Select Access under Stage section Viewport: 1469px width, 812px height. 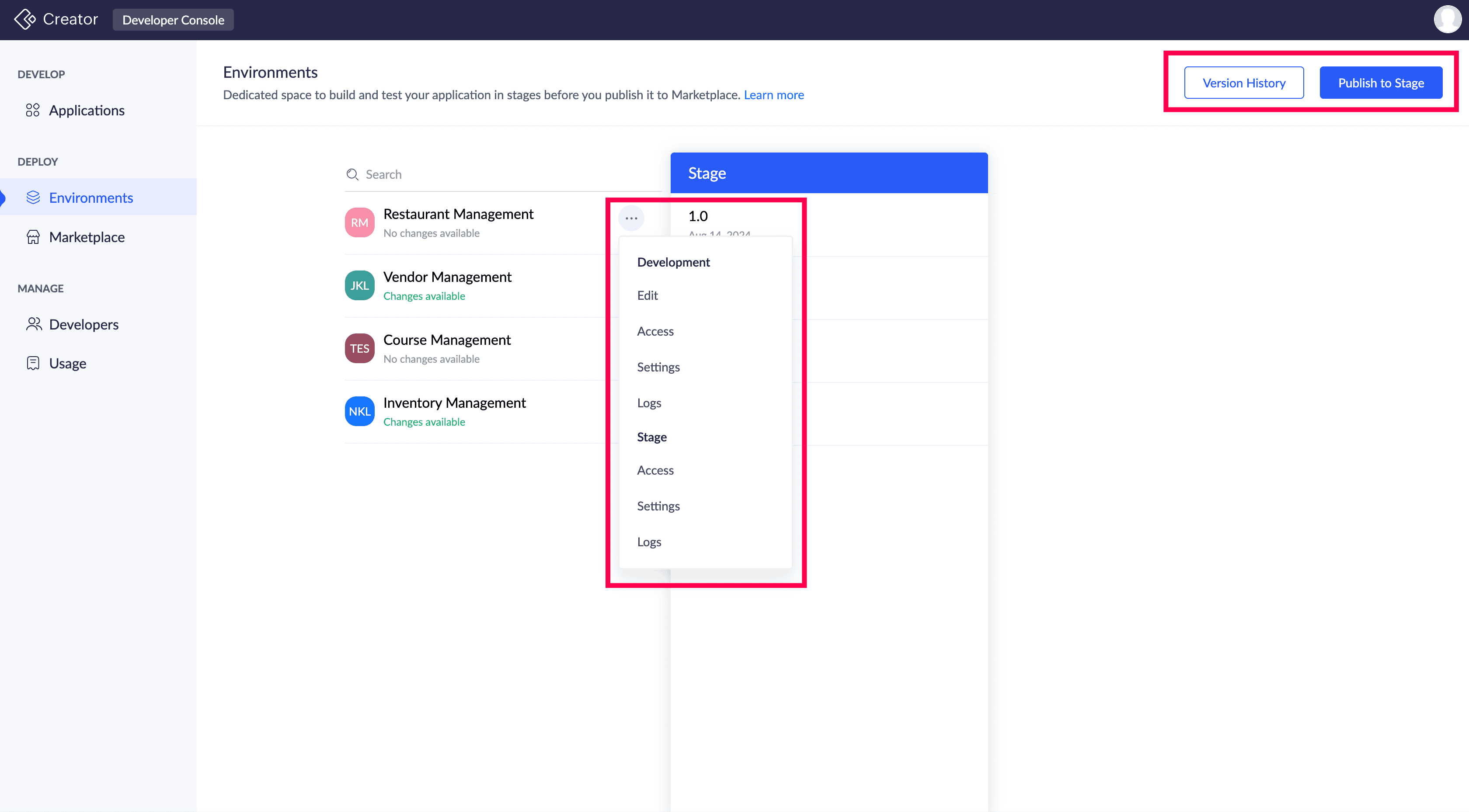click(655, 470)
